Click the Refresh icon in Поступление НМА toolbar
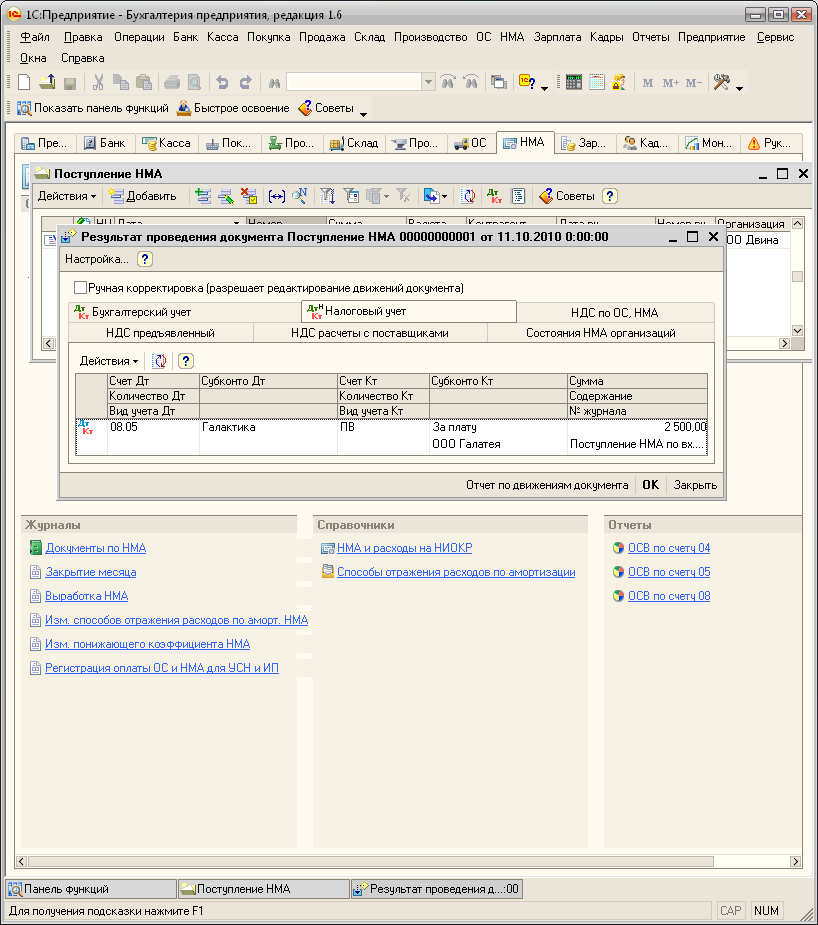This screenshot has height=925, width=818. (x=468, y=196)
